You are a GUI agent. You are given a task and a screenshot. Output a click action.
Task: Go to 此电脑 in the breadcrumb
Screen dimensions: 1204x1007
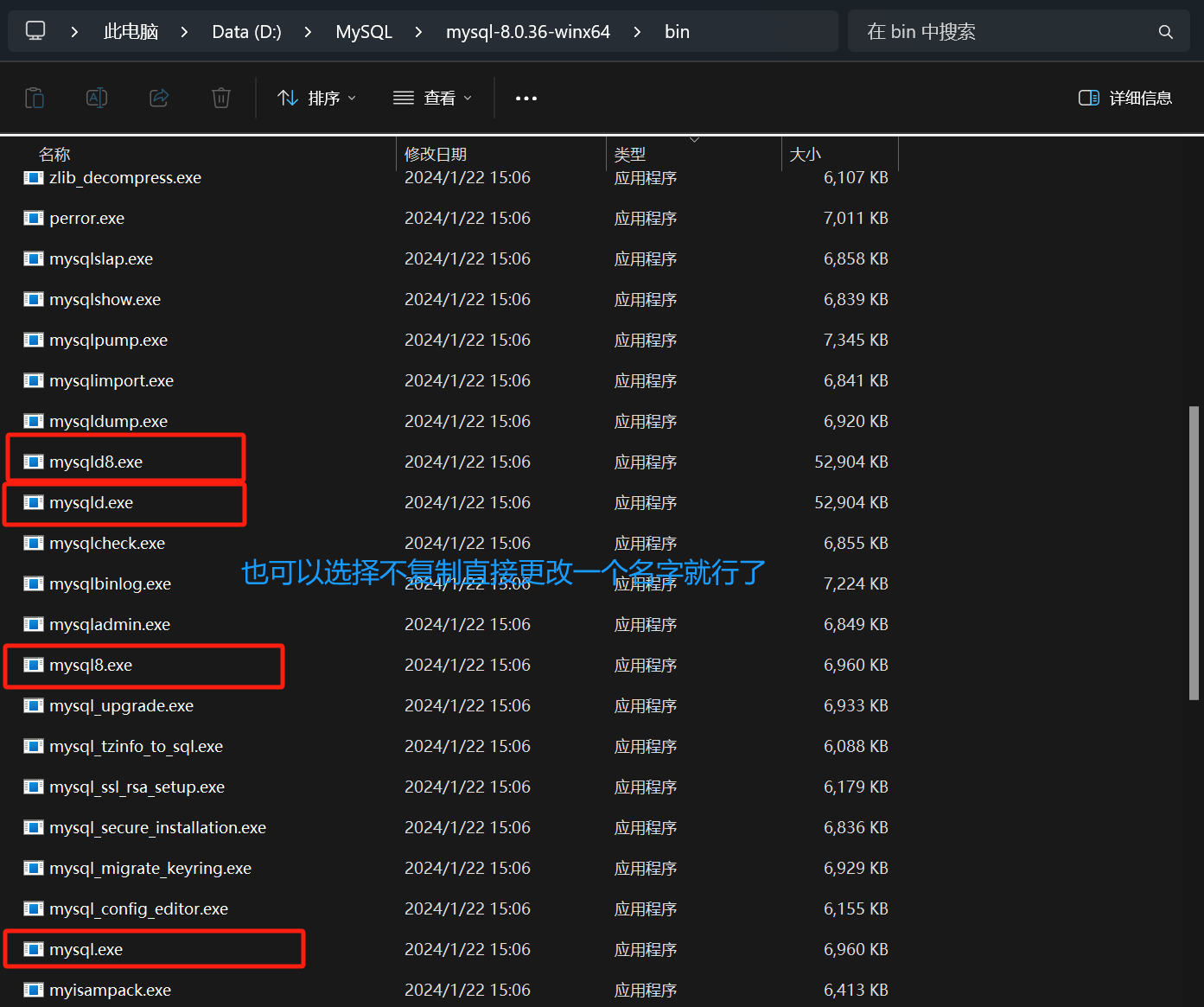[131, 32]
